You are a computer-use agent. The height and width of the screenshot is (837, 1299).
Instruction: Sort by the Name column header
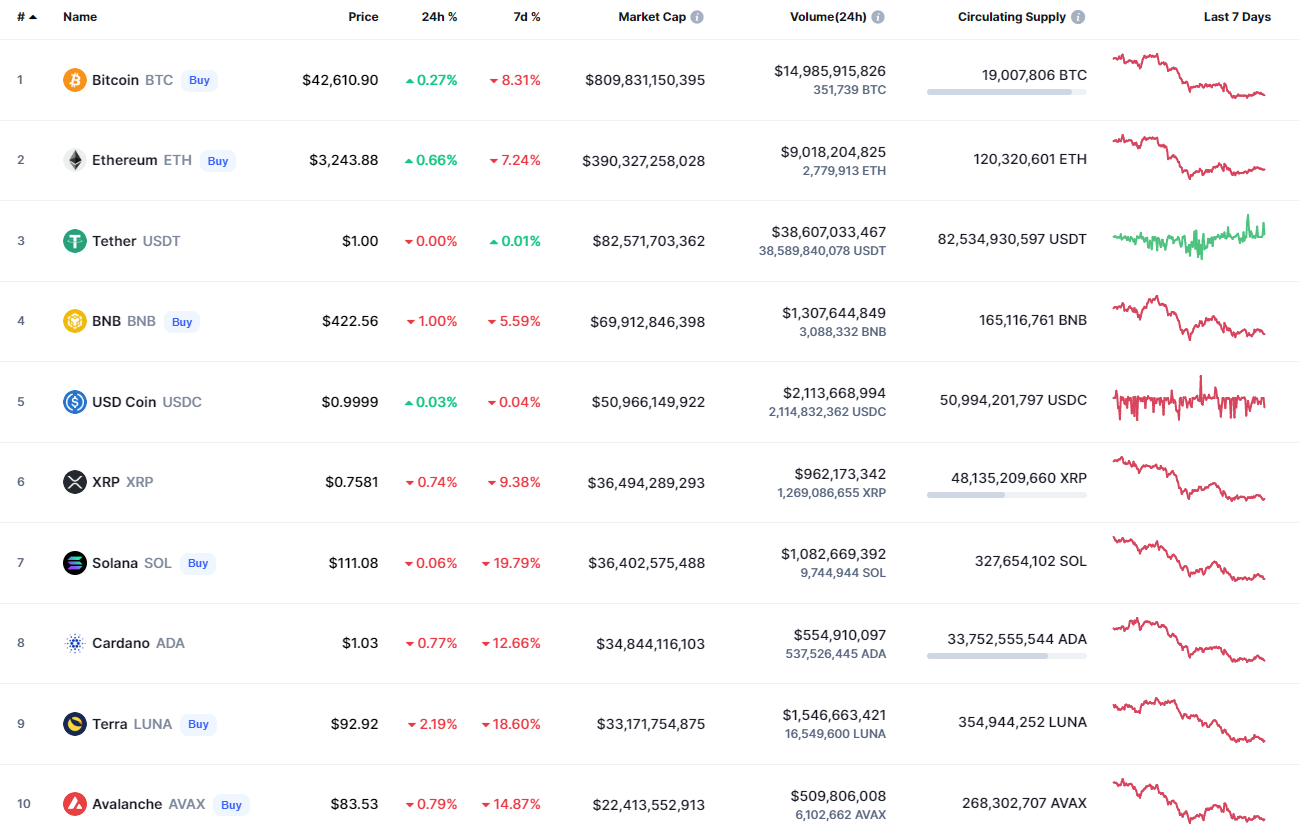coord(80,17)
